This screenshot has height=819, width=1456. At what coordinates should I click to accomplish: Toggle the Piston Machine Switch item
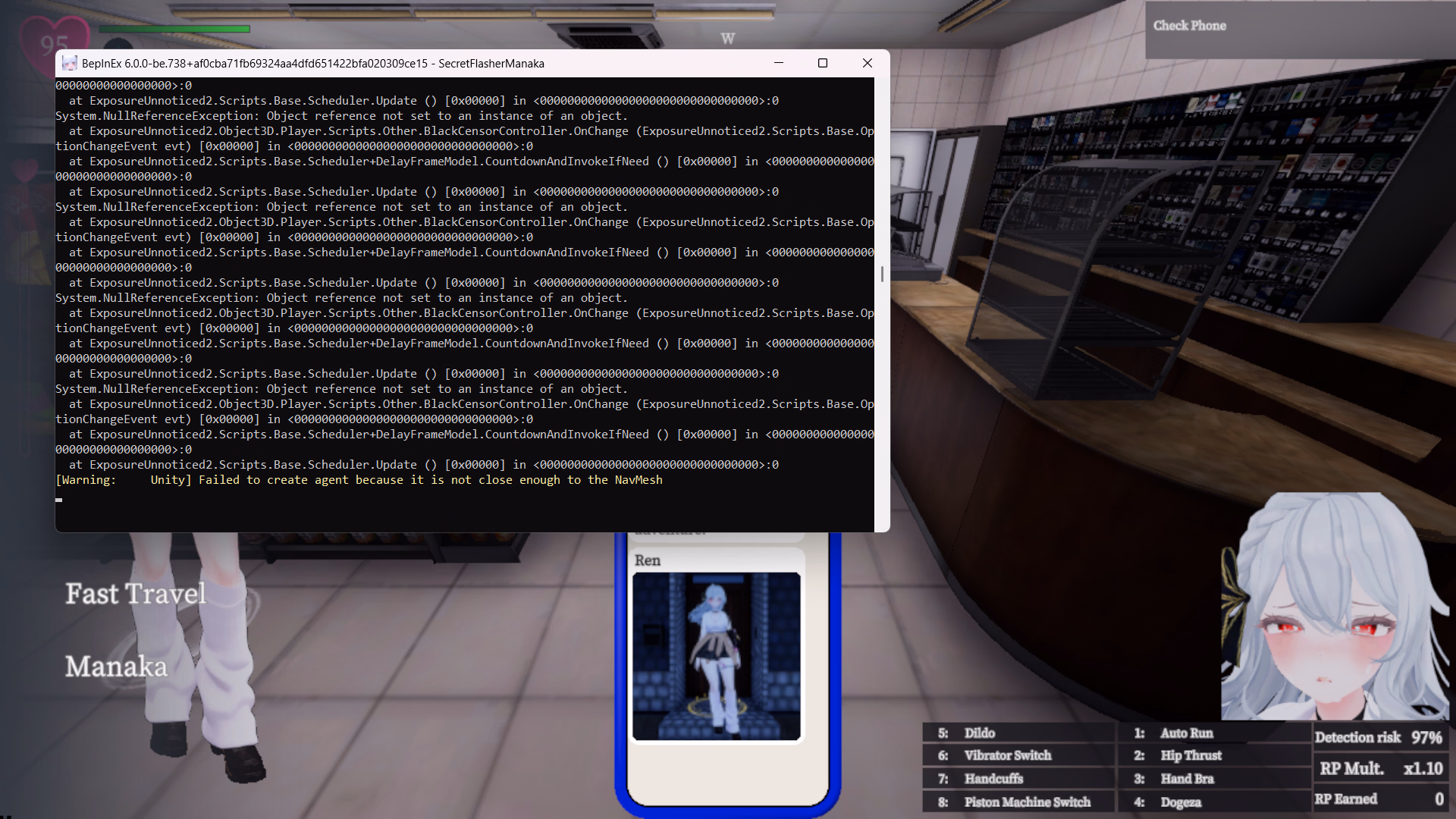(1026, 802)
